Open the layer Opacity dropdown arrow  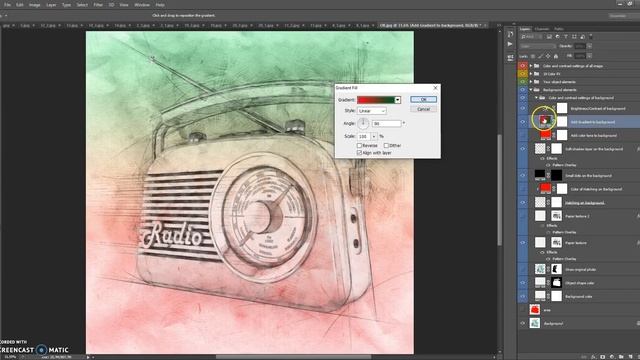589,46
